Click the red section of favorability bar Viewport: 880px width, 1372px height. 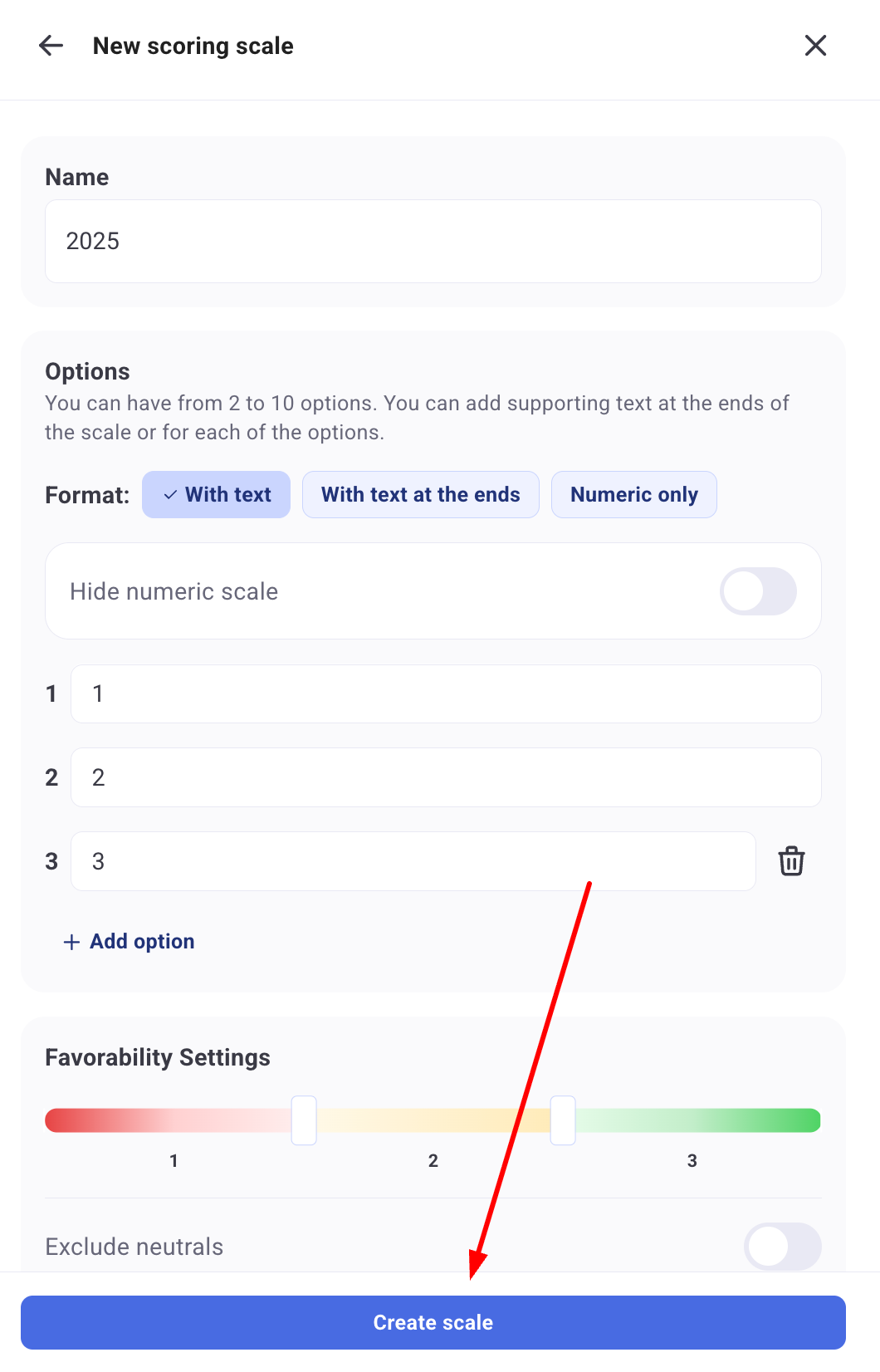[166, 1120]
